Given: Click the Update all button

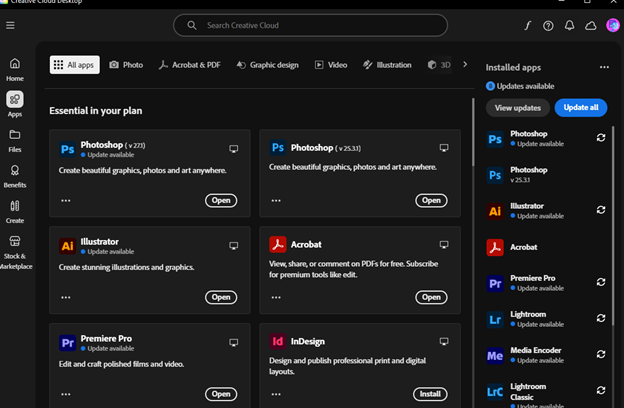Looking at the screenshot, I should [581, 107].
